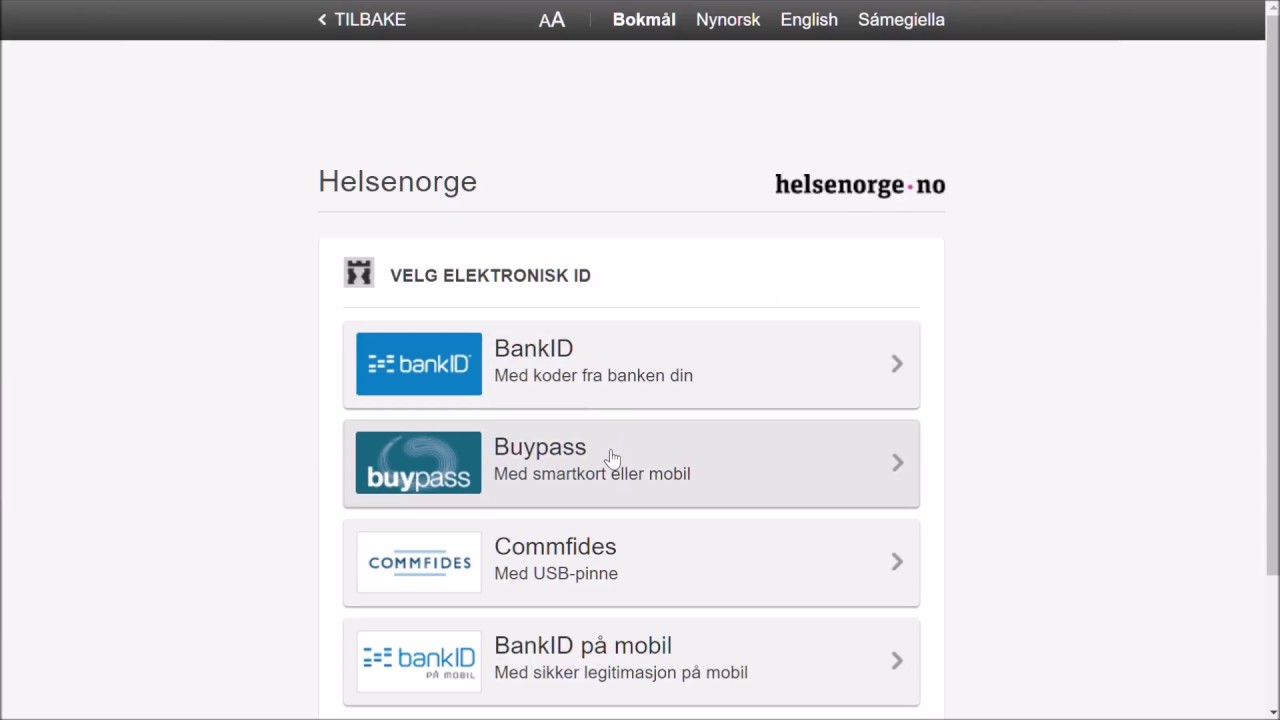Click the BankID logo icon
1280x720 pixels.
[x=418, y=364]
